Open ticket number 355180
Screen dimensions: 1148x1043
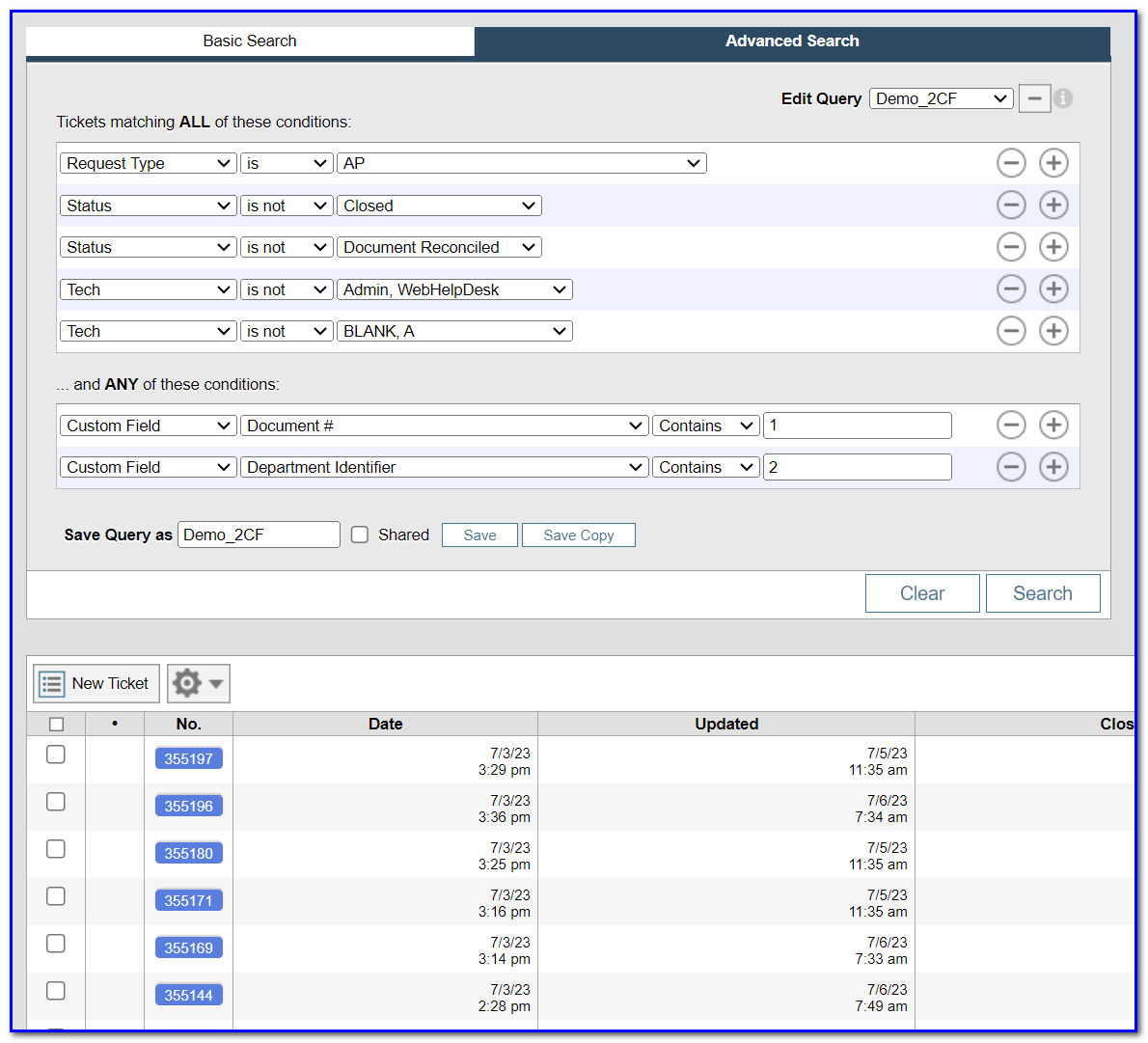[188, 853]
